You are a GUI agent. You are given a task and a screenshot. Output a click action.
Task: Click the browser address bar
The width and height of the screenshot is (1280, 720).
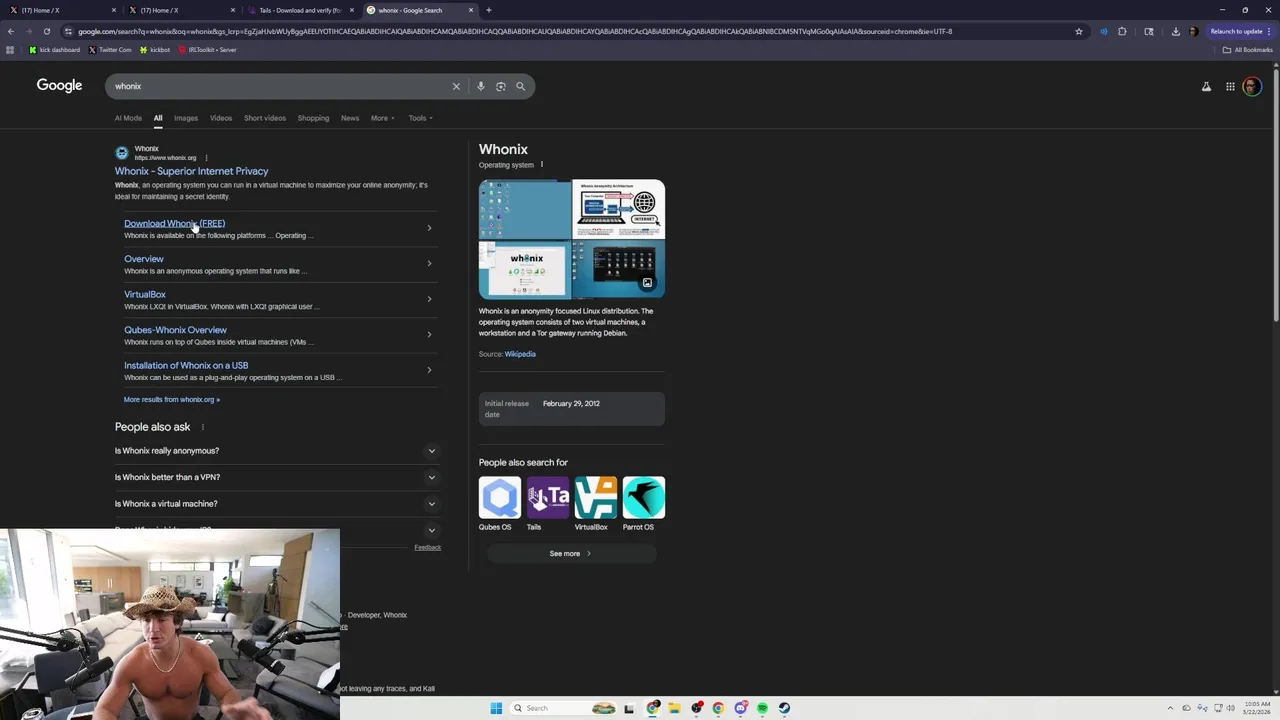coord(570,31)
